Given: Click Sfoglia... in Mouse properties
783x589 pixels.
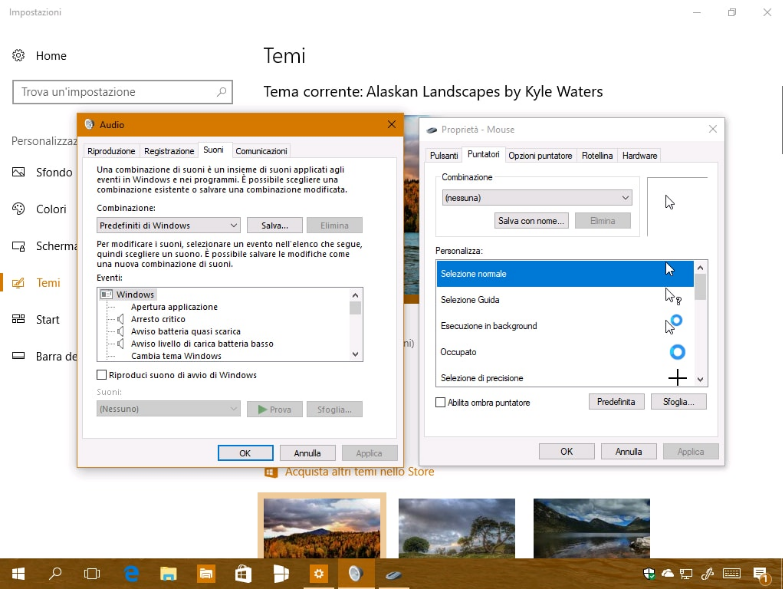Looking at the screenshot, I should [x=679, y=402].
